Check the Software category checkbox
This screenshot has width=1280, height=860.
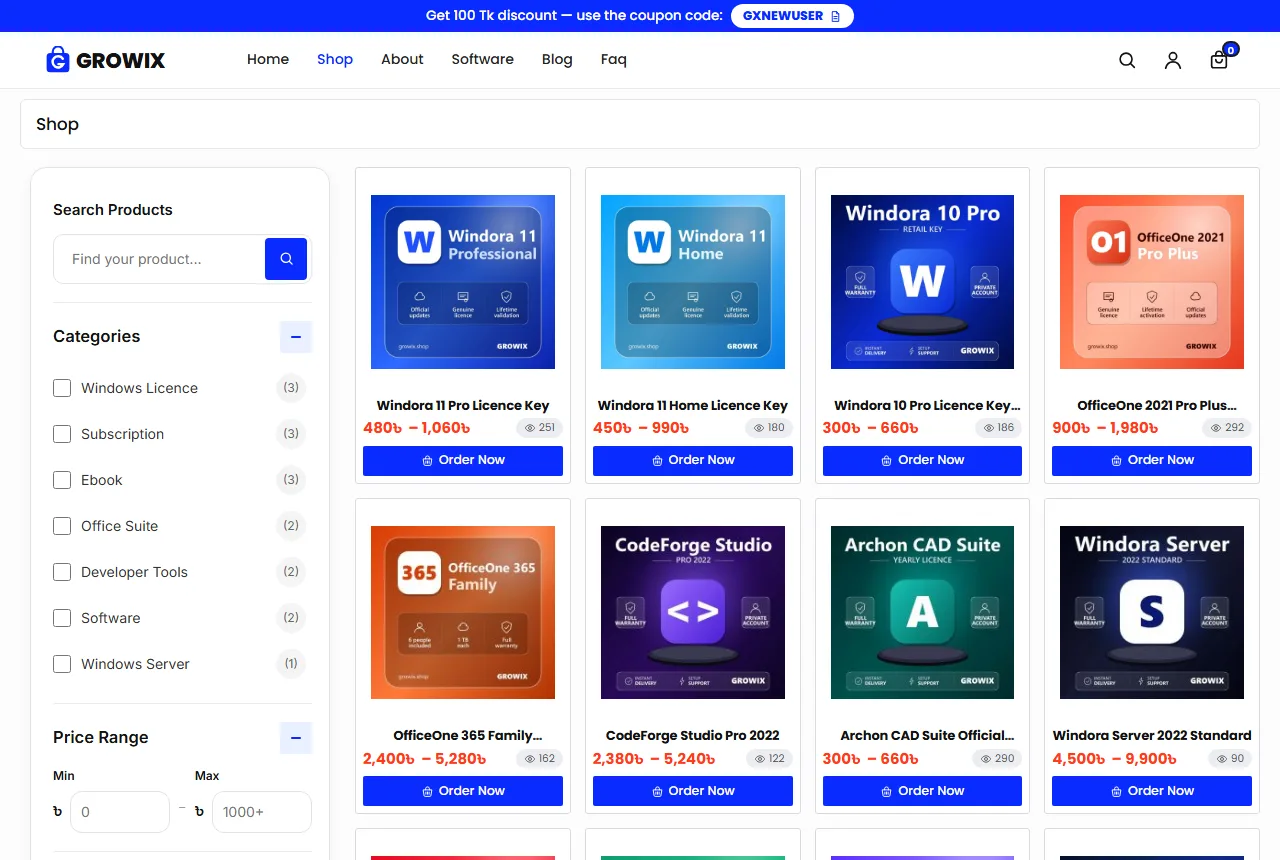pos(62,618)
